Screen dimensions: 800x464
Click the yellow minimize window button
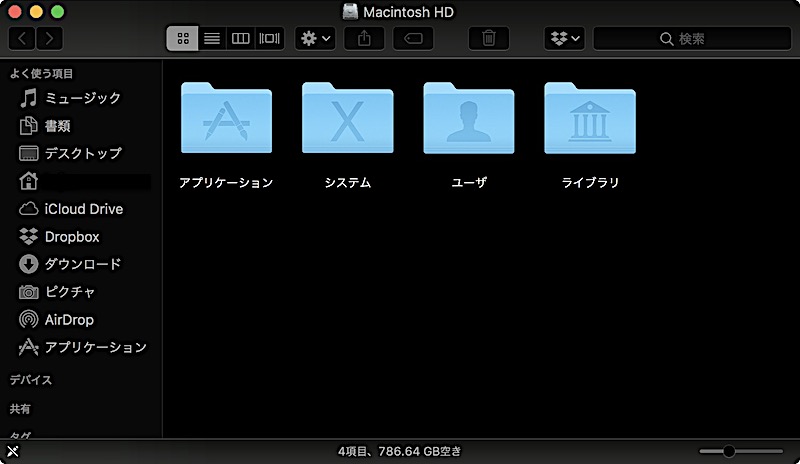pos(36,12)
